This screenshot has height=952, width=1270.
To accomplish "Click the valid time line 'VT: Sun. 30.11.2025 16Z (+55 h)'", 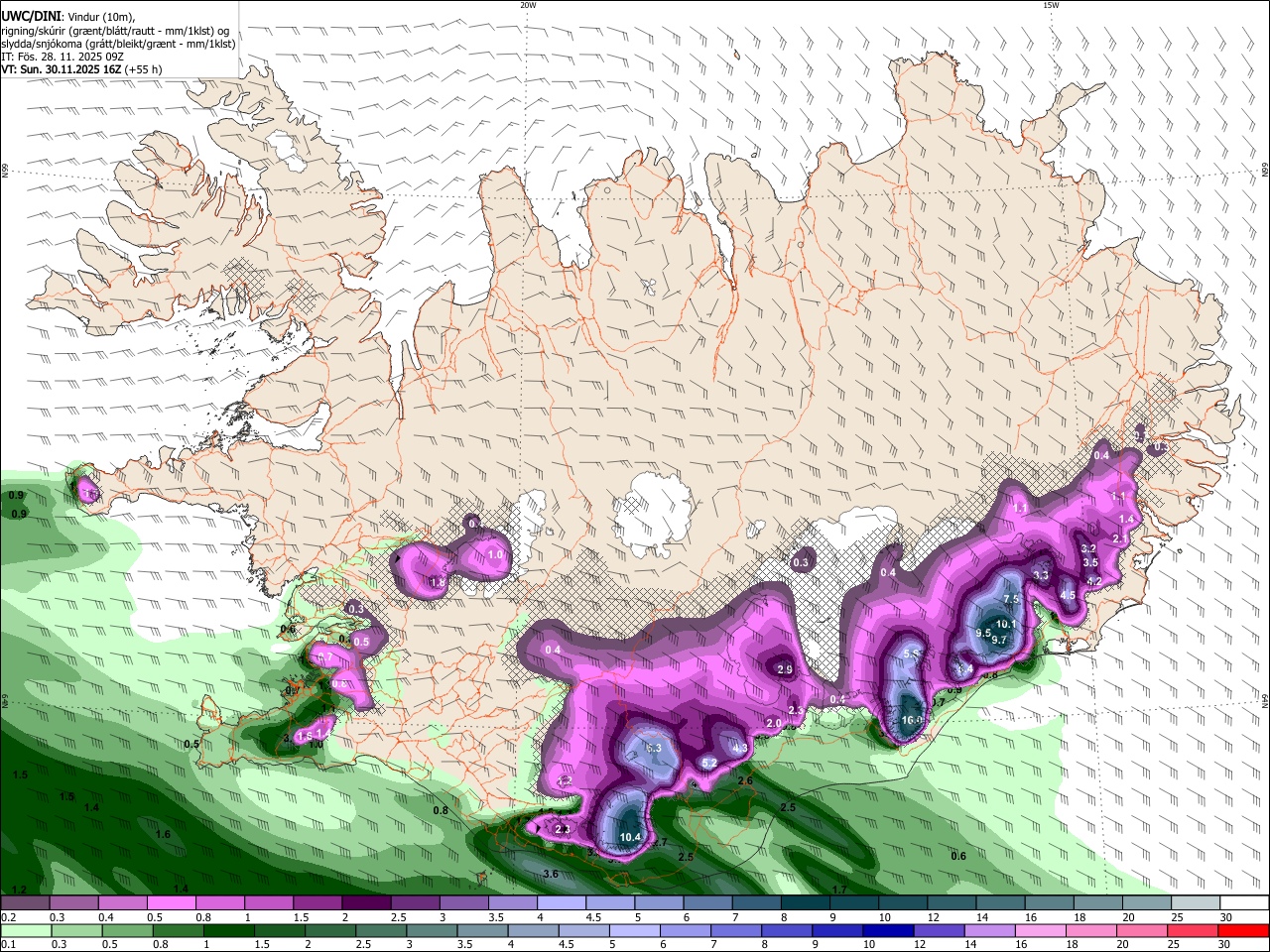I will 81,69.
